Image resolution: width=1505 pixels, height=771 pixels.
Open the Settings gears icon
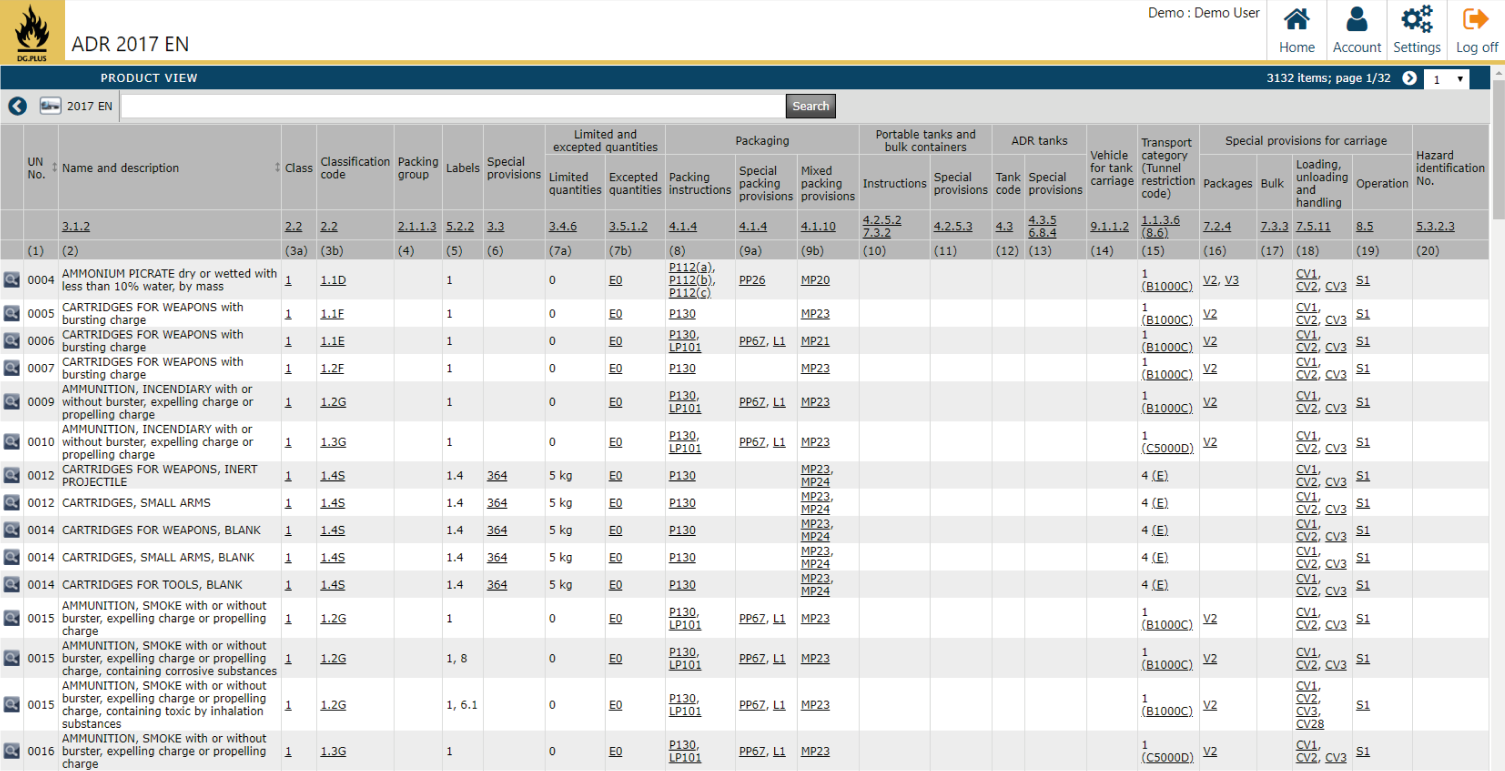click(x=1416, y=20)
